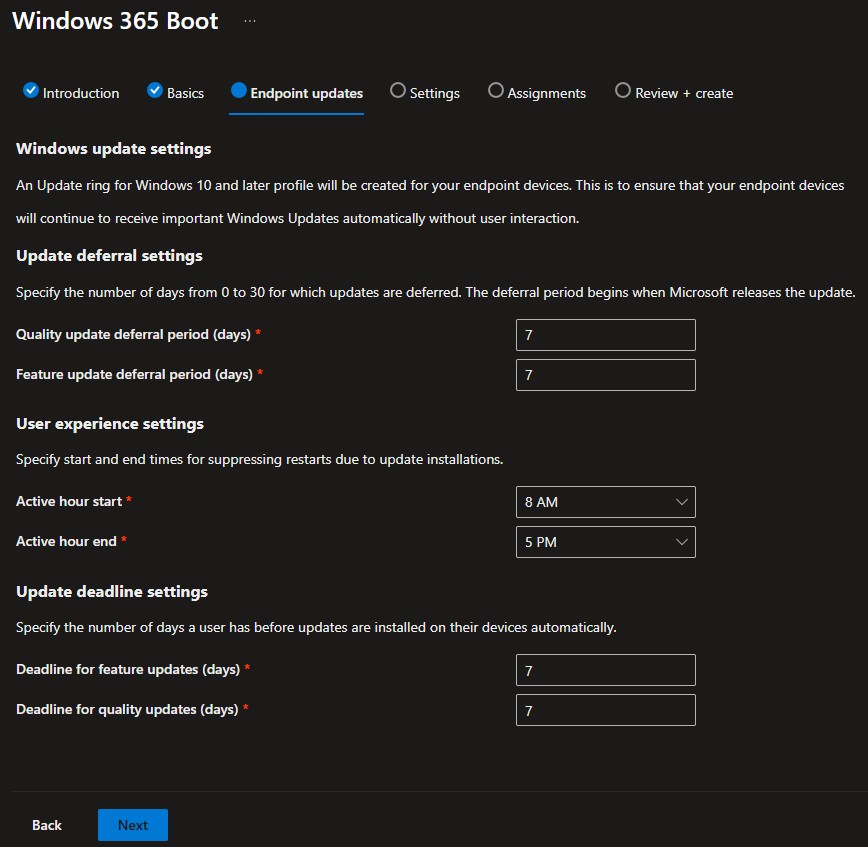Click the Basics step checkmark icon
The height and width of the screenshot is (847, 868).
point(155,91)
